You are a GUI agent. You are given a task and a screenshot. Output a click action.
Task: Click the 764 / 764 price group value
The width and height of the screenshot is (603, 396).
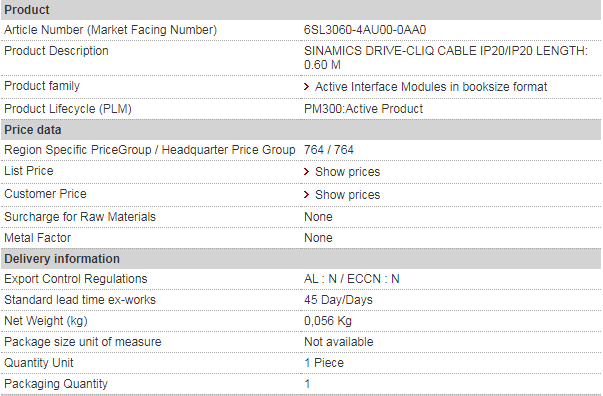coord(328,150)
